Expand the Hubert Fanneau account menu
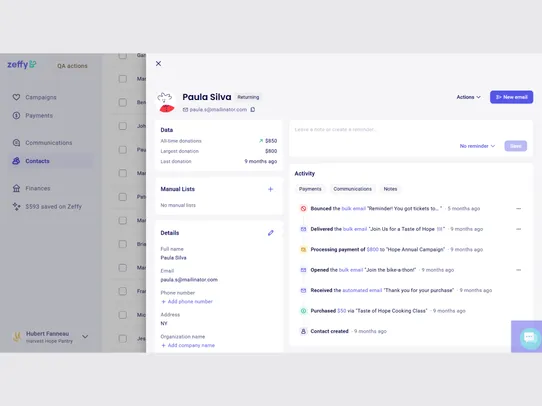Image resolution: width=542 pixels, height=406 pixels. coord(85,337)
